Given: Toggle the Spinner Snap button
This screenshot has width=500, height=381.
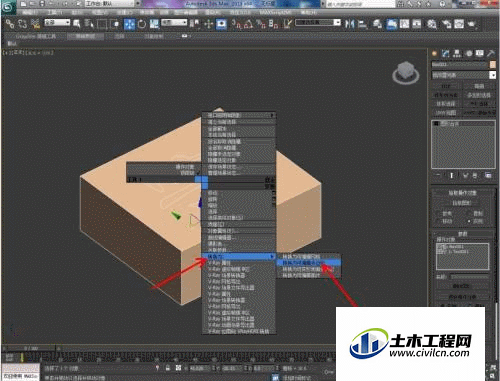Looking at the screenshot, I should [x=273, y=24].
